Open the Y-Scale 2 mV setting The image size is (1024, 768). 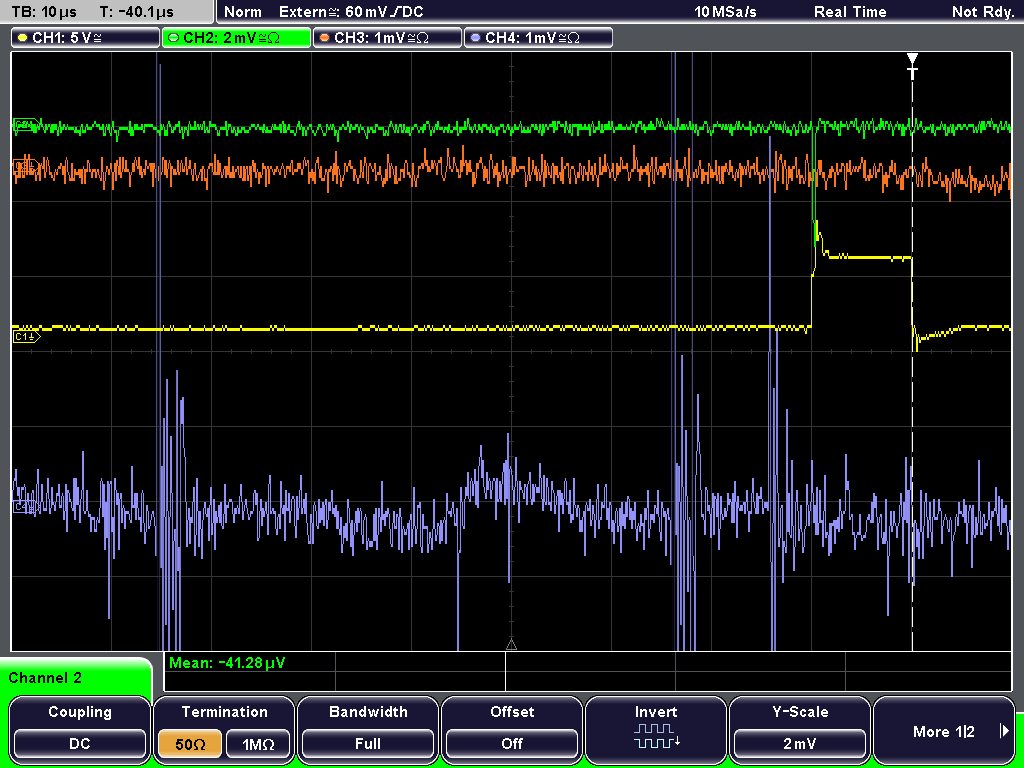point(800,743)
